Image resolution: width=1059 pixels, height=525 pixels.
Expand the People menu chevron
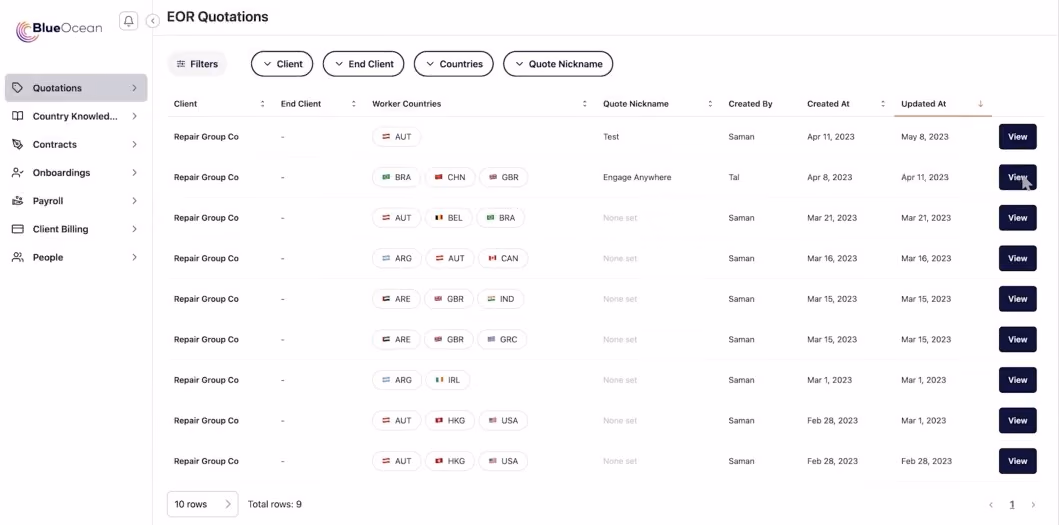(x=134, y=257)
